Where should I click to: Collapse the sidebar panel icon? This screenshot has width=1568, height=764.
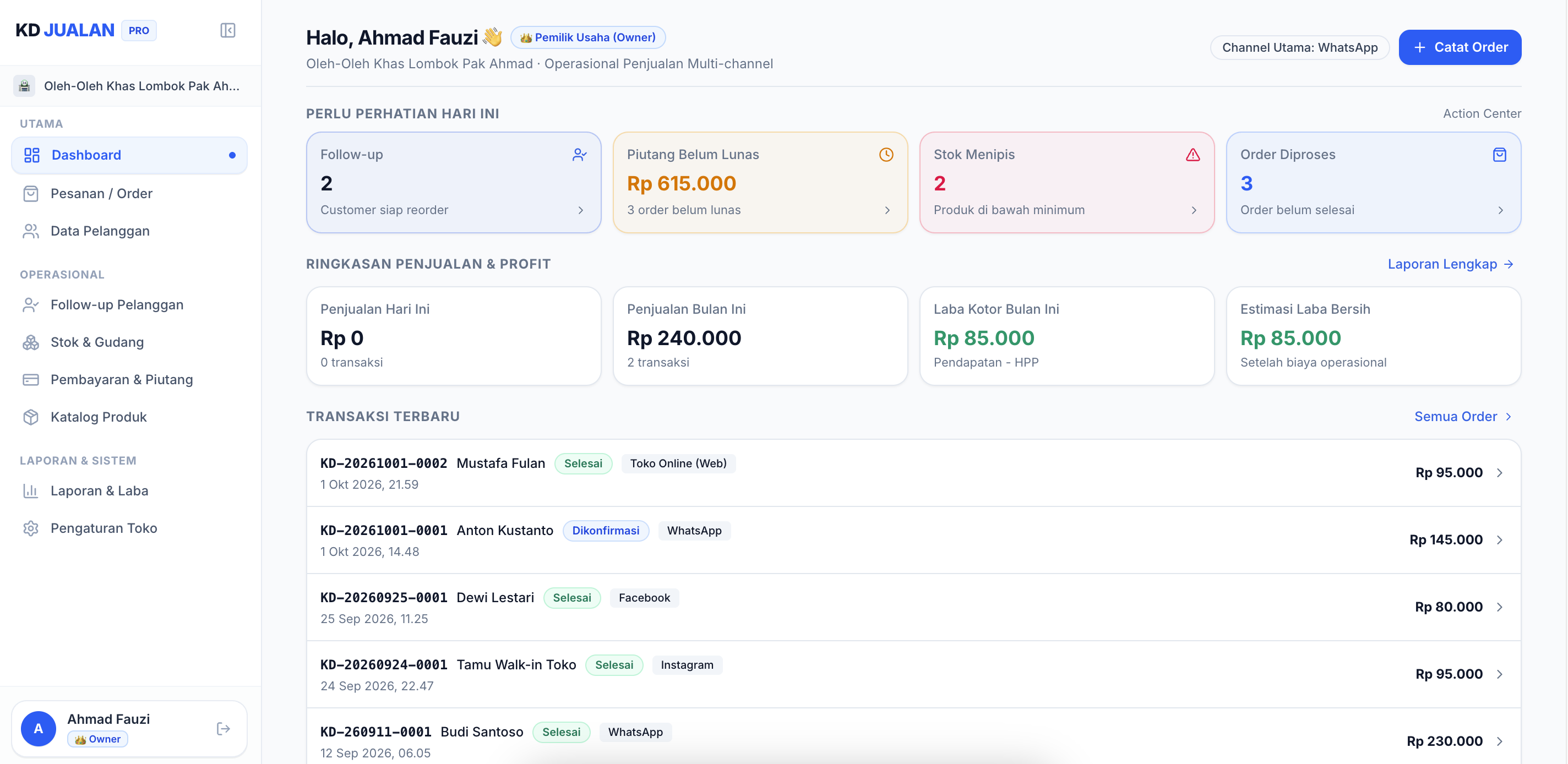pos(227,30)
